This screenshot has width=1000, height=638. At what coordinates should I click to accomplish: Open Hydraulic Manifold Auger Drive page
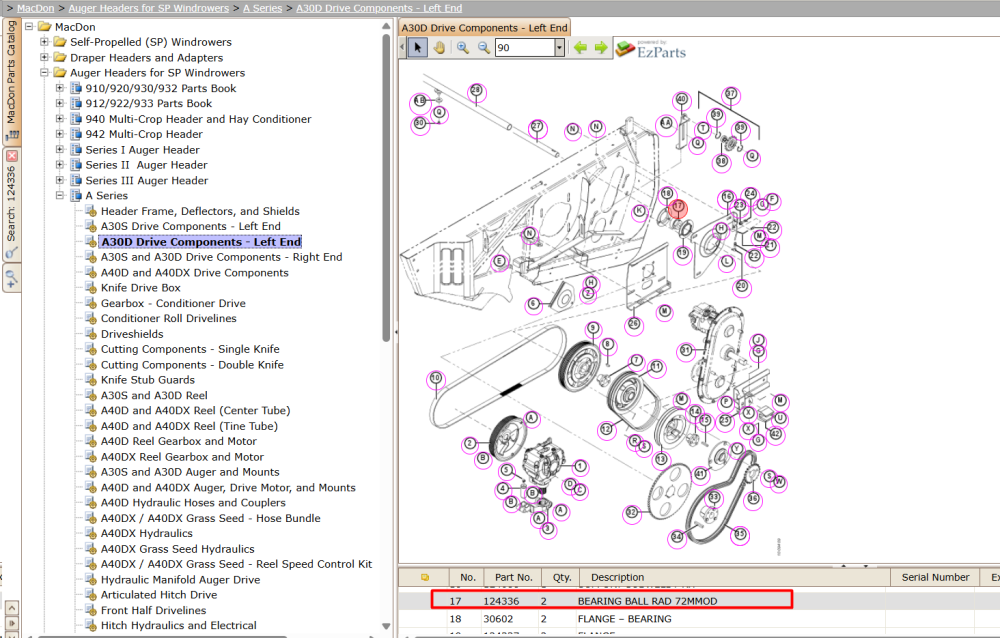[180, 579]
